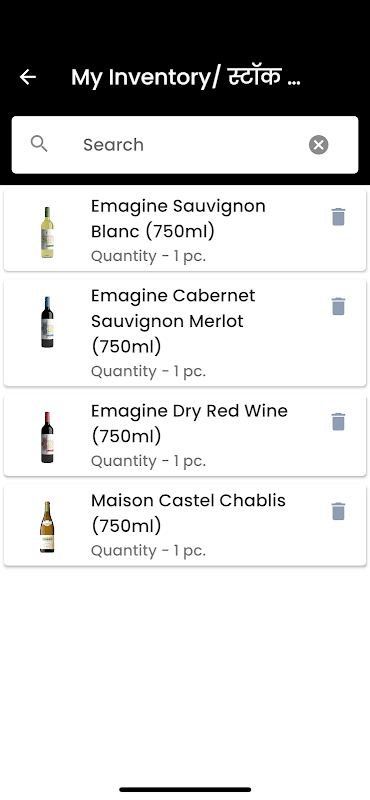Delete Emagine Sauvignon Blanc with trash icon
Image resolution: width=370 pixels, height=800 pixels.
click(338, 217)
